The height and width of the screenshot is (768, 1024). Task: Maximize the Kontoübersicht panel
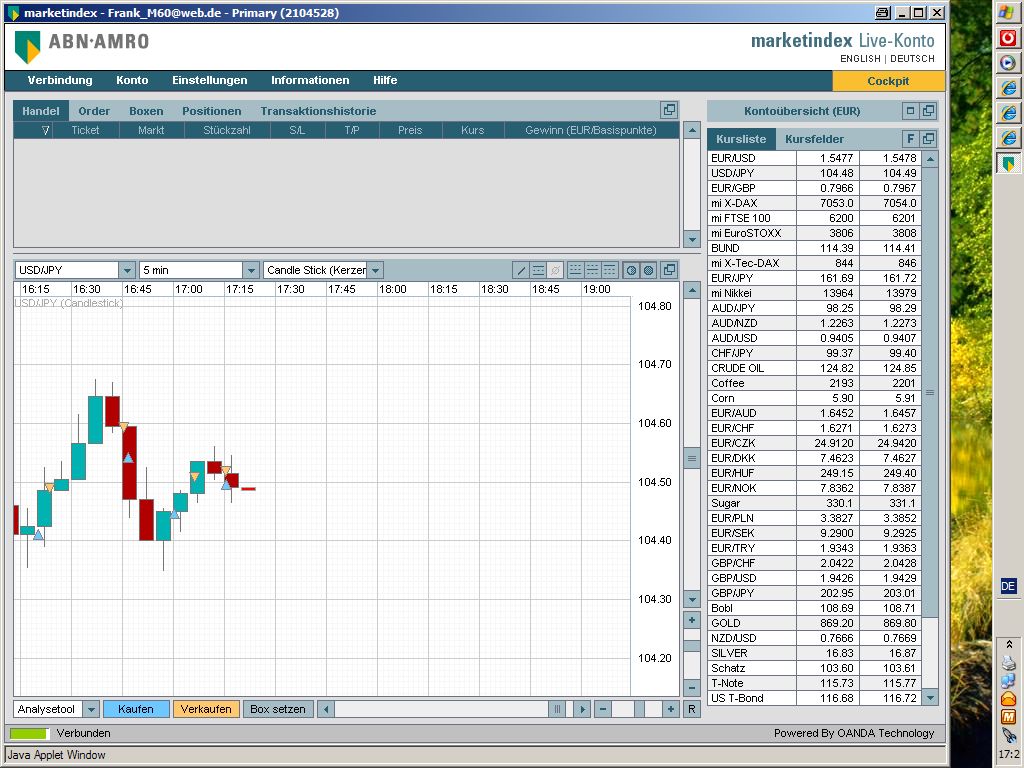(x=910, y=111)
